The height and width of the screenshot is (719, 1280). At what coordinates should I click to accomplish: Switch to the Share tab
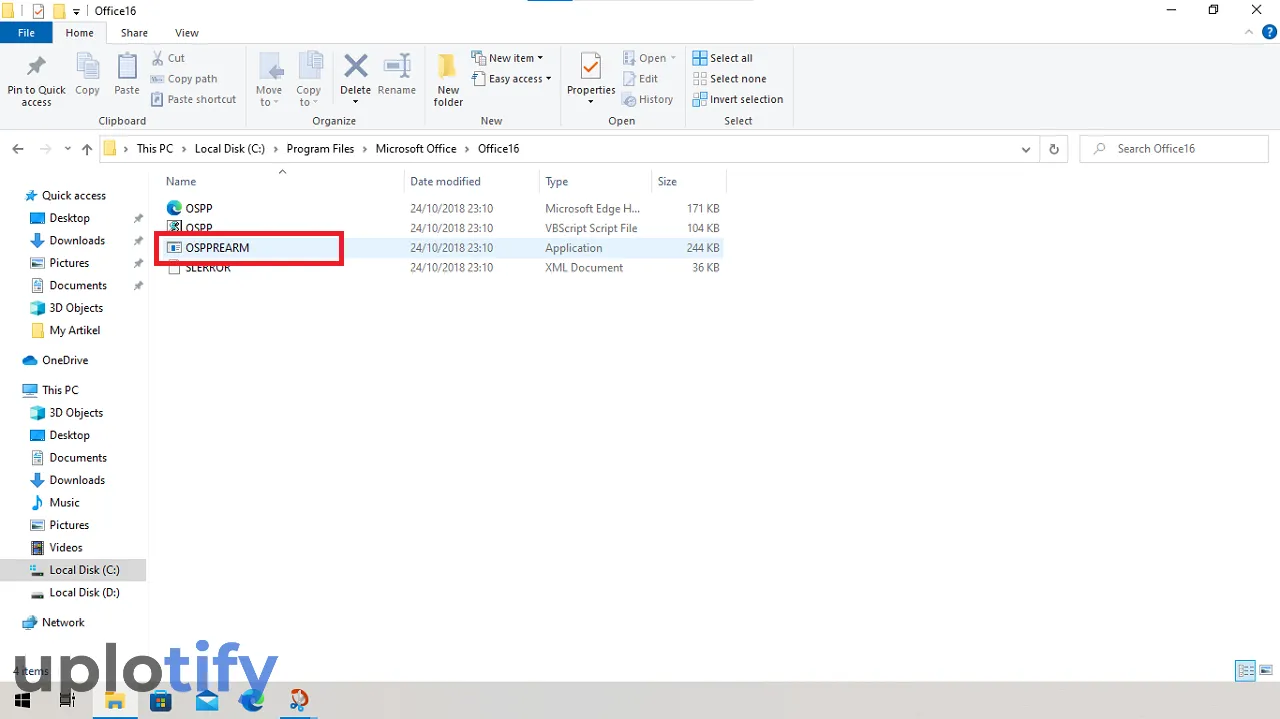134,33
